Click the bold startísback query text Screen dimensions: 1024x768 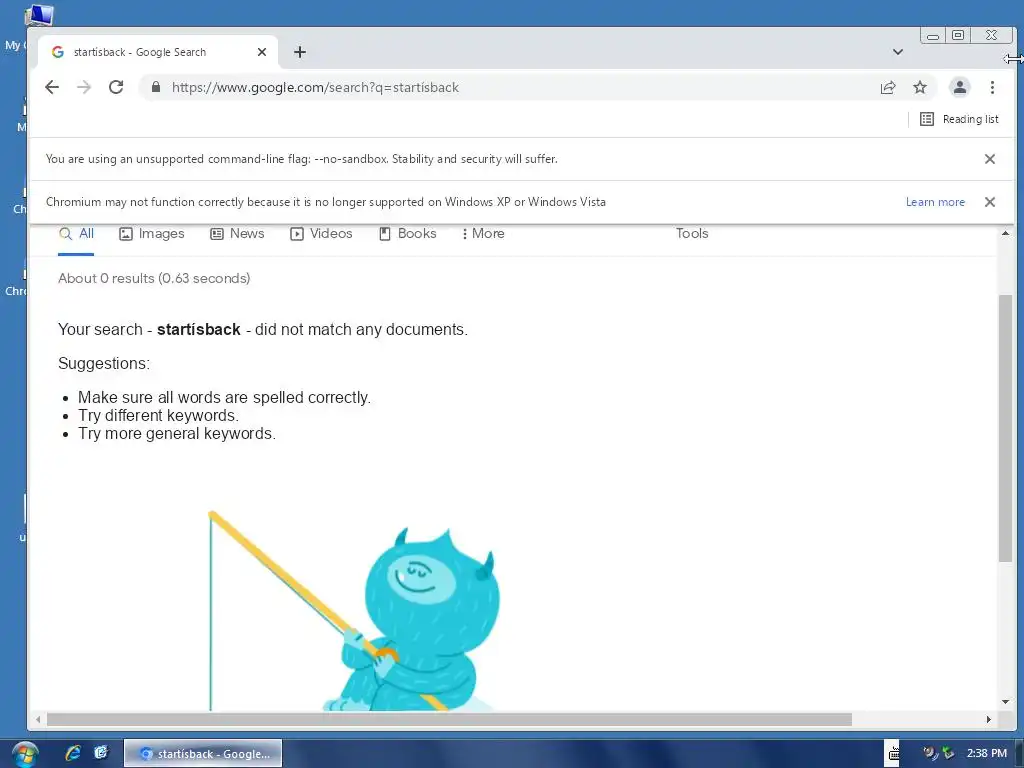click(x=199, y=329)
